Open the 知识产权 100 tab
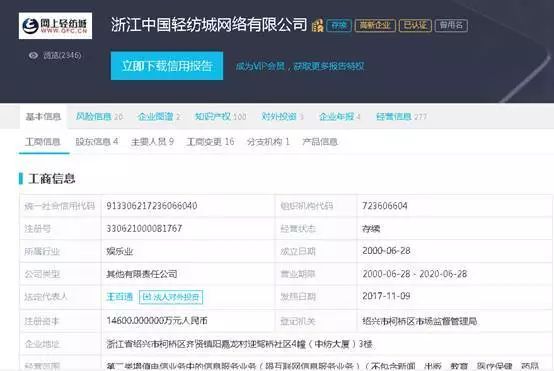The image size is (554, 371). click(x=220, y=117)
